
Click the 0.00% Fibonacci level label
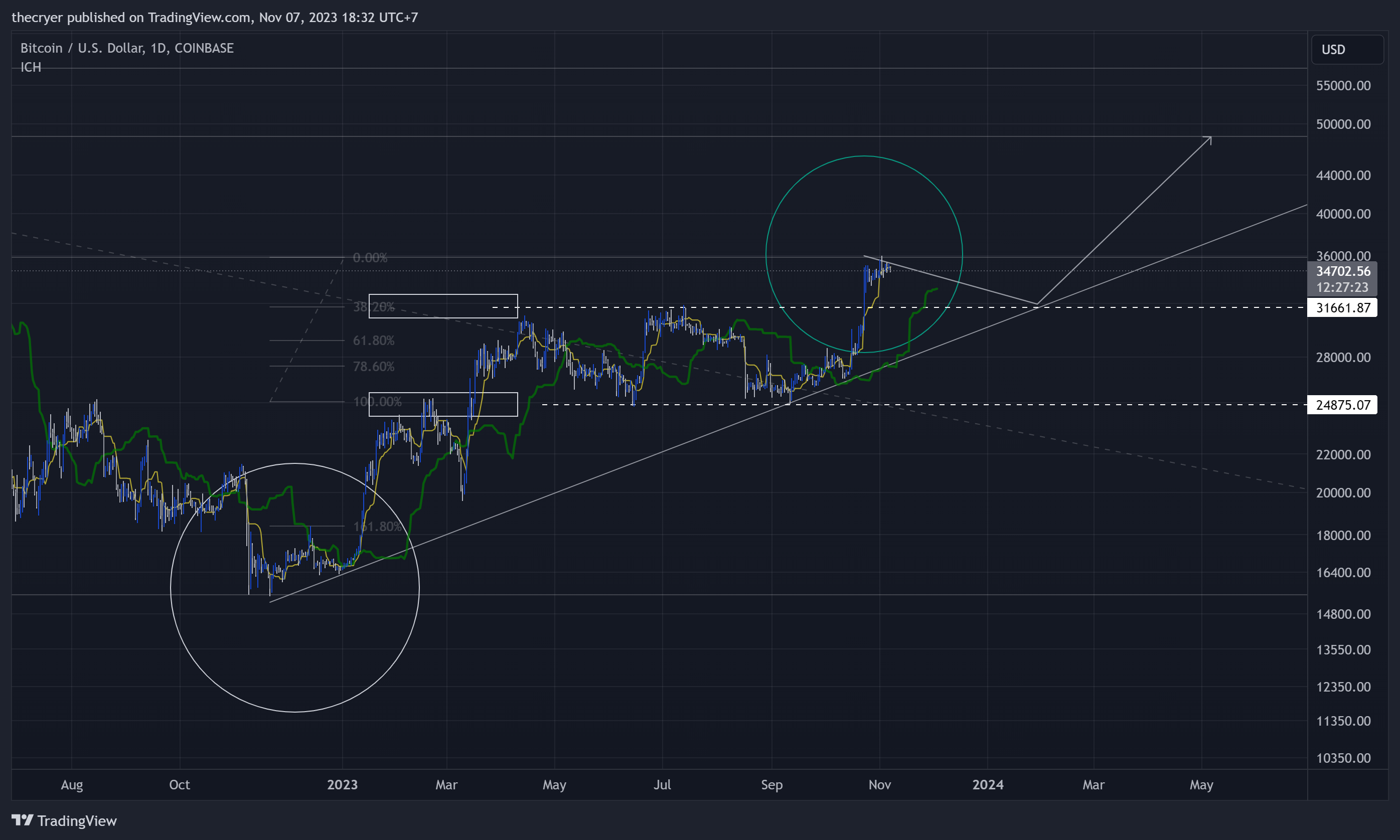pos(370,258)
